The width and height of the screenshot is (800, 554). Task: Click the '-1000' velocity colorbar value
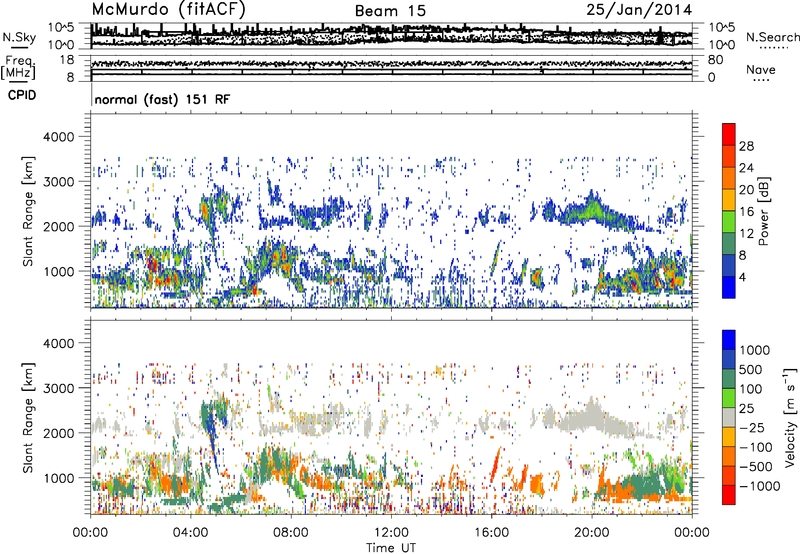tap(759, 486)
